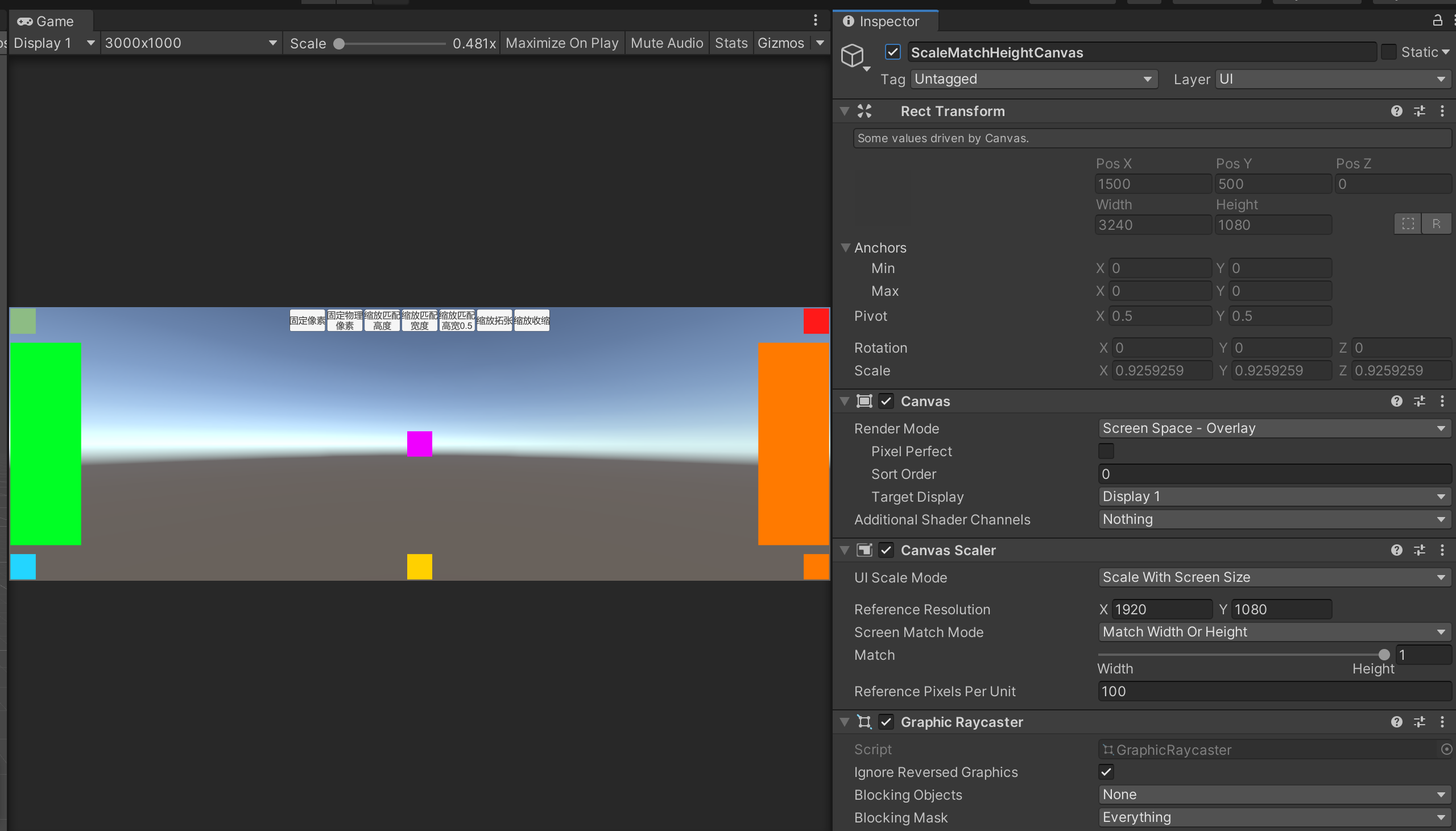This screenshot has width=1456, height=831.
Task: Click the raw edit mode R button
Action: coord(1436,224)
